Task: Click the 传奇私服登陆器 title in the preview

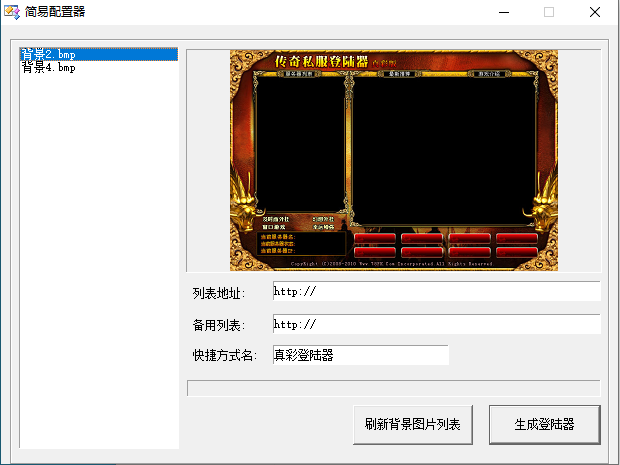Action: [x=320, y=62]
